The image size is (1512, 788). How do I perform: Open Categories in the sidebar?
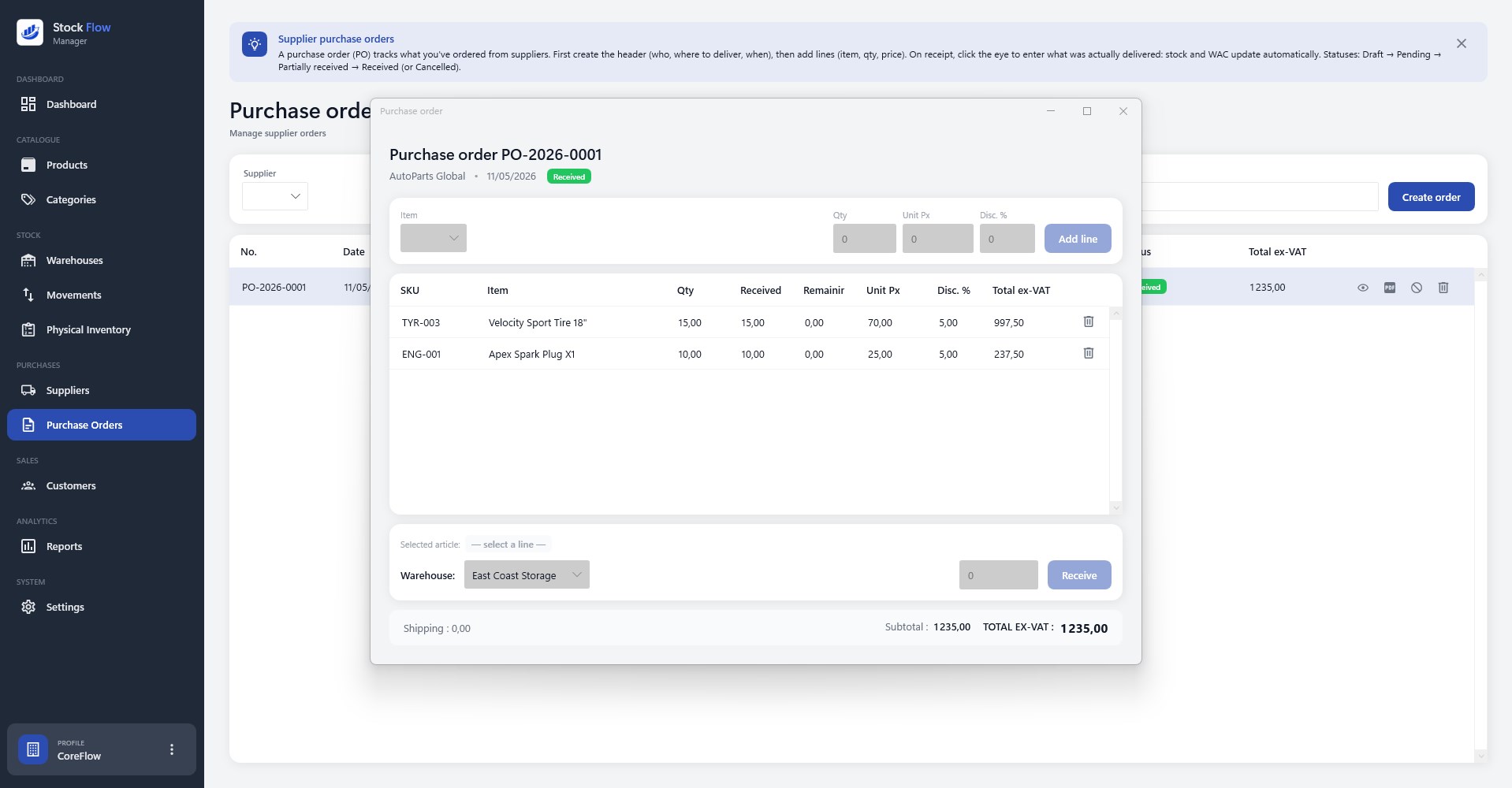click(x=102, y=199)
